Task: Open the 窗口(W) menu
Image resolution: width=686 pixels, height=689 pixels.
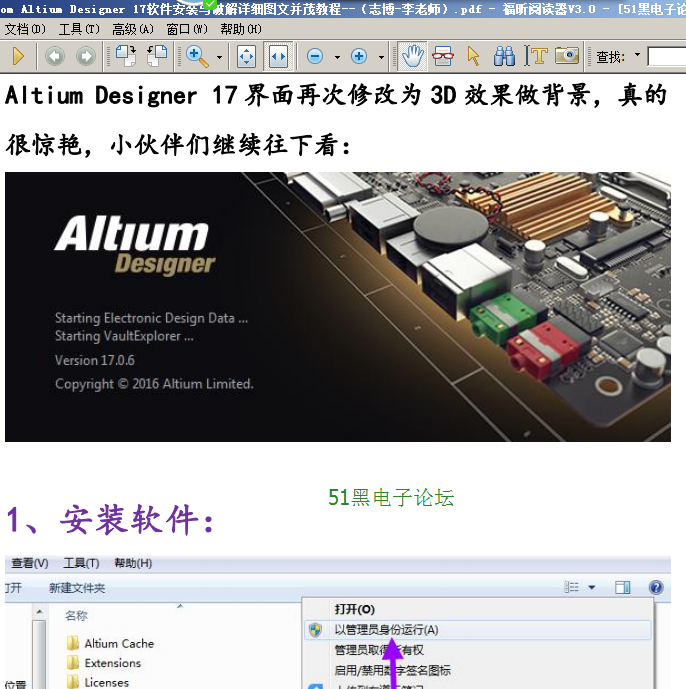Action: coord(187,29)
